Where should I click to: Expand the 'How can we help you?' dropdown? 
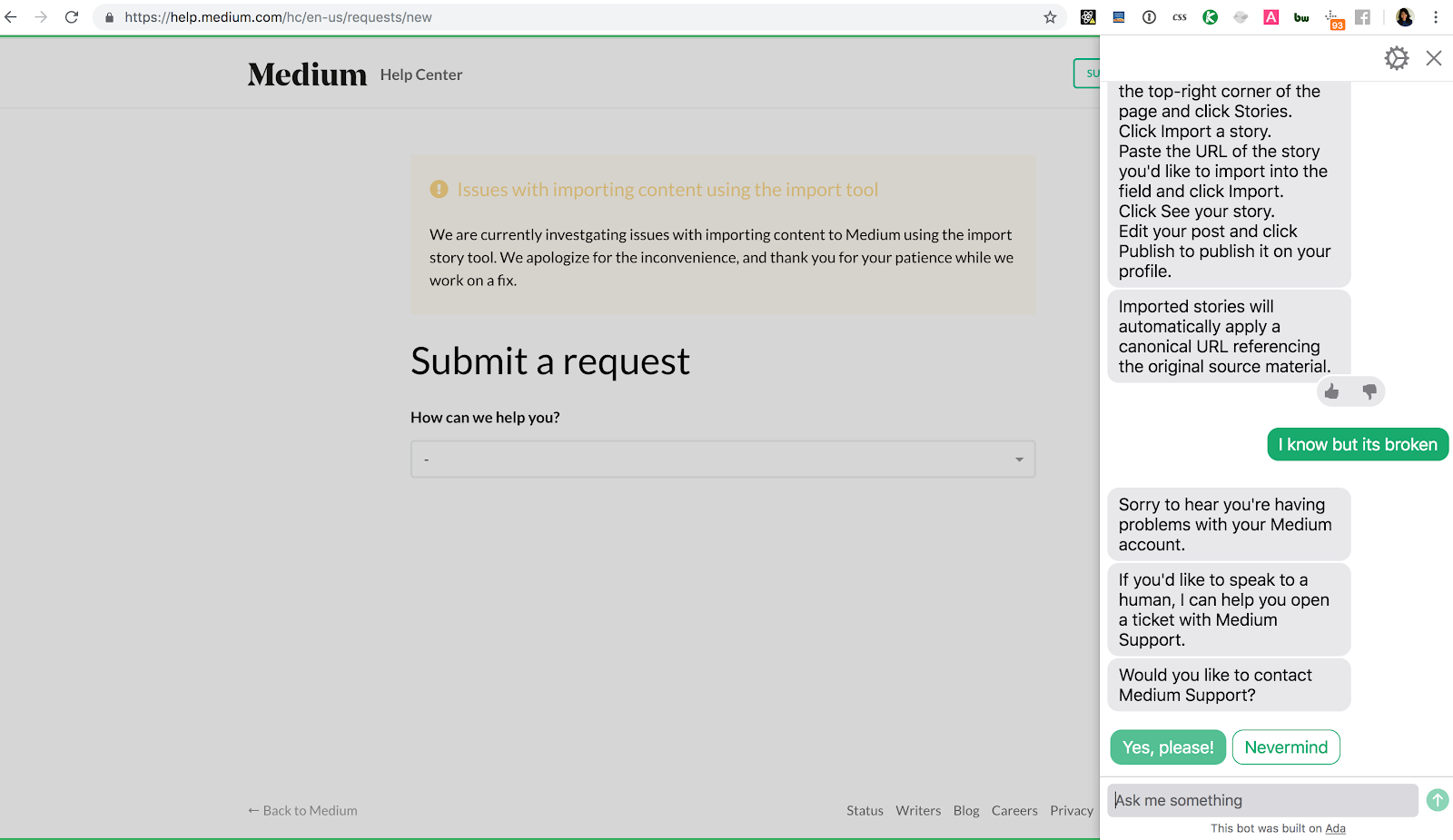pyautogui.click(x=723, y=460)
